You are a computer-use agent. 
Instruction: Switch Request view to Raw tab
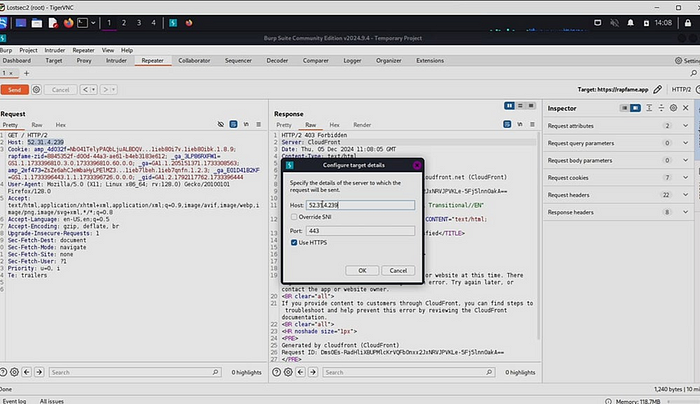37,125
